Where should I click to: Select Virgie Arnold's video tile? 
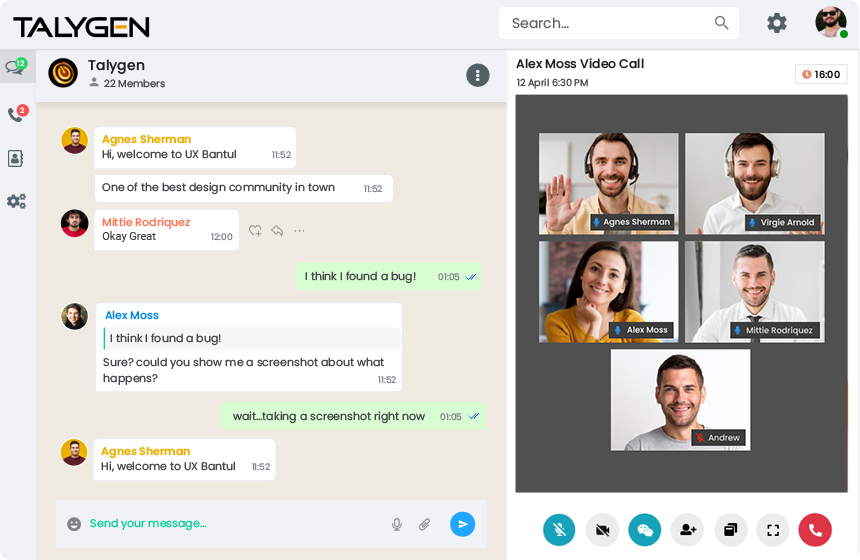[754, 183]
